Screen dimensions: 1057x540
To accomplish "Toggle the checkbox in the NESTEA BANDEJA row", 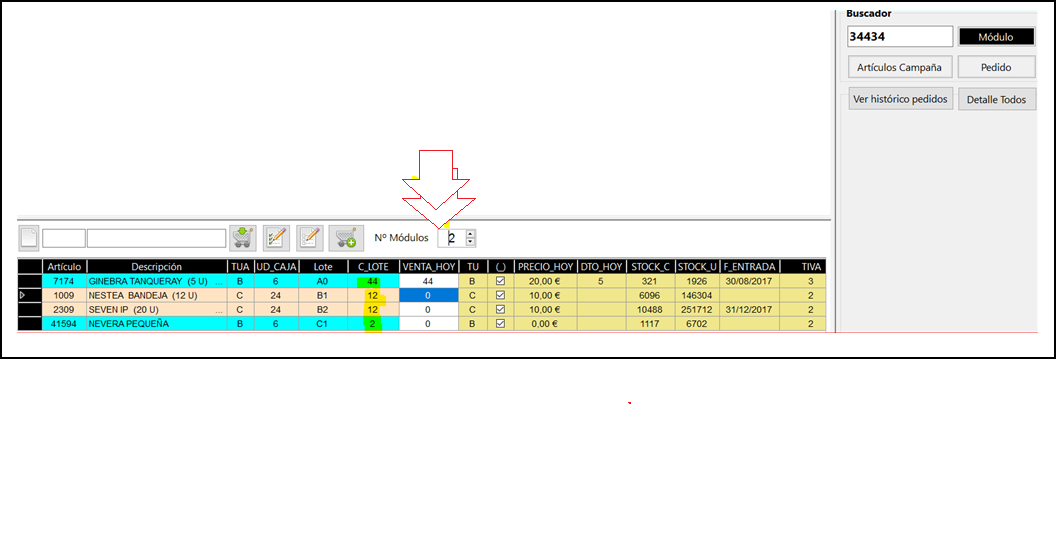I will click(500, 295).
